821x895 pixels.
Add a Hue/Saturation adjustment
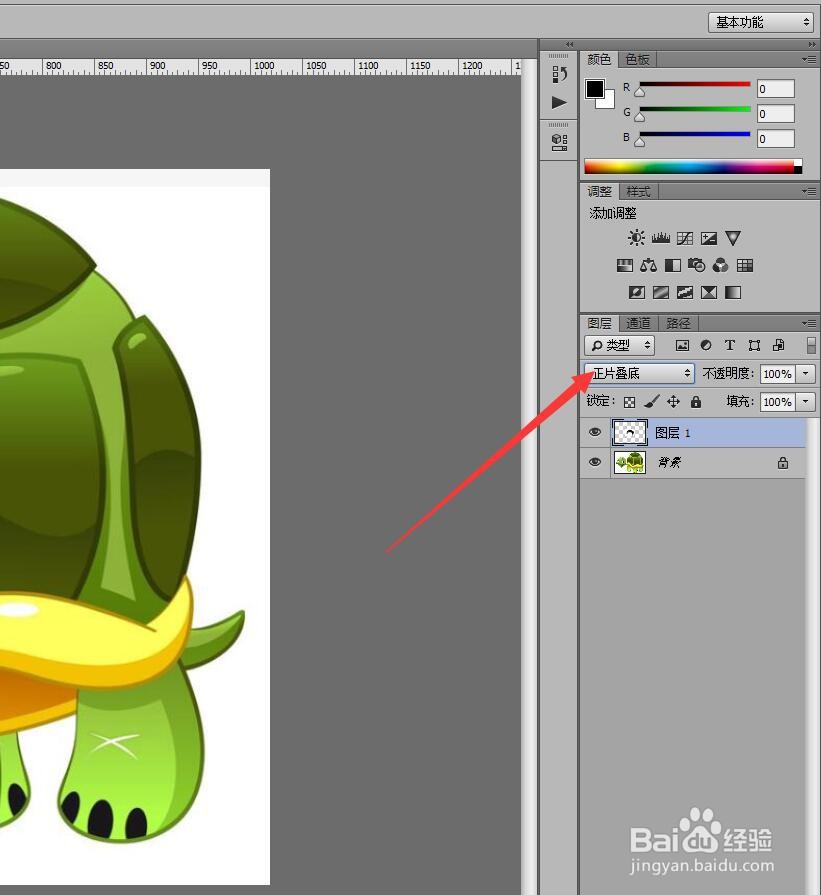coord(625,265)
